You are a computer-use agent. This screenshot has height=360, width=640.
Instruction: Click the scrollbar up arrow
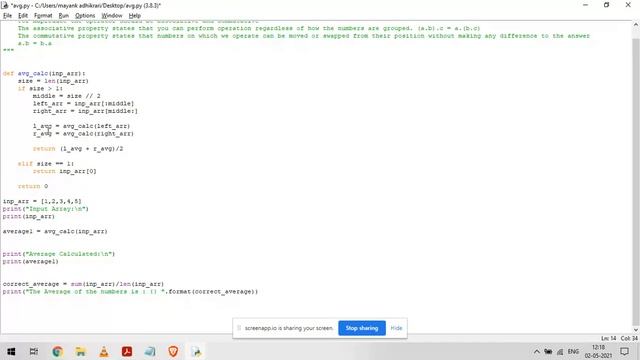coord(636,25)
